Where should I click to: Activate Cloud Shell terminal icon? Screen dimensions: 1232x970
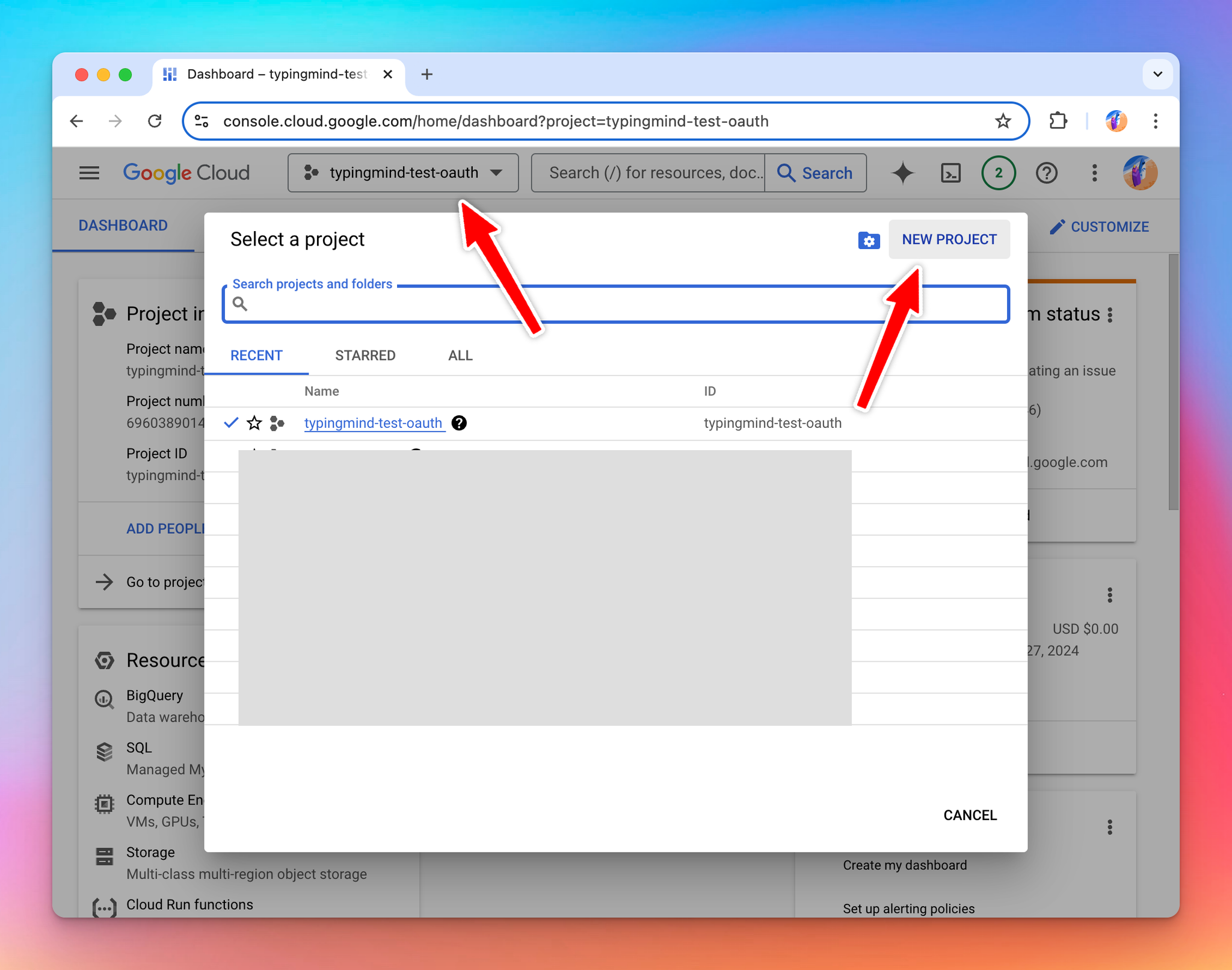click(950, 173)
